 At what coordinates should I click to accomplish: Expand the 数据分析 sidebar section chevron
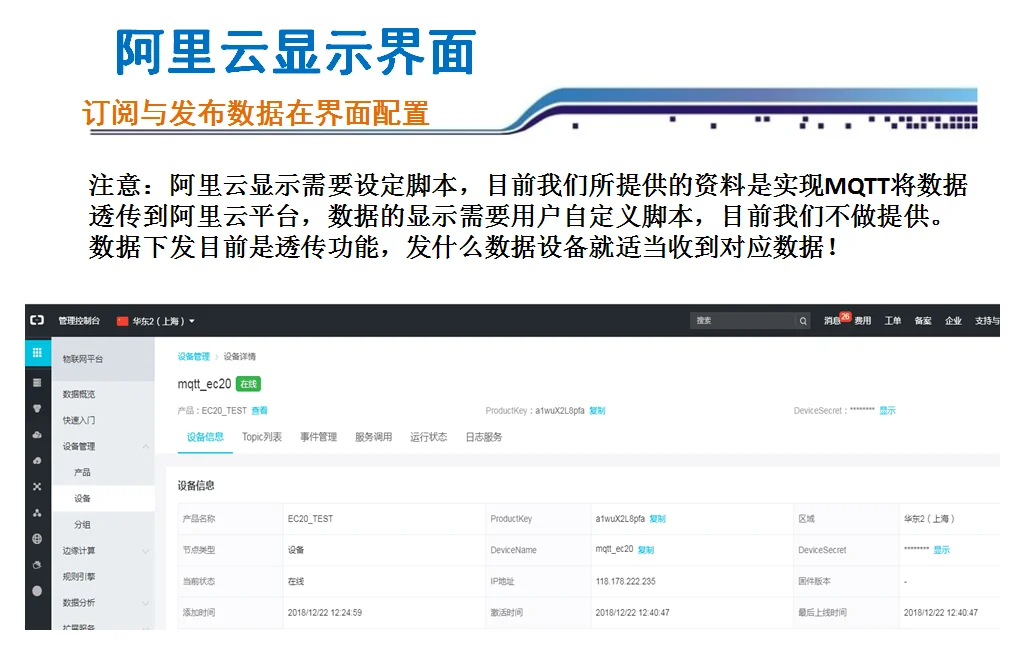pos(146,603)
